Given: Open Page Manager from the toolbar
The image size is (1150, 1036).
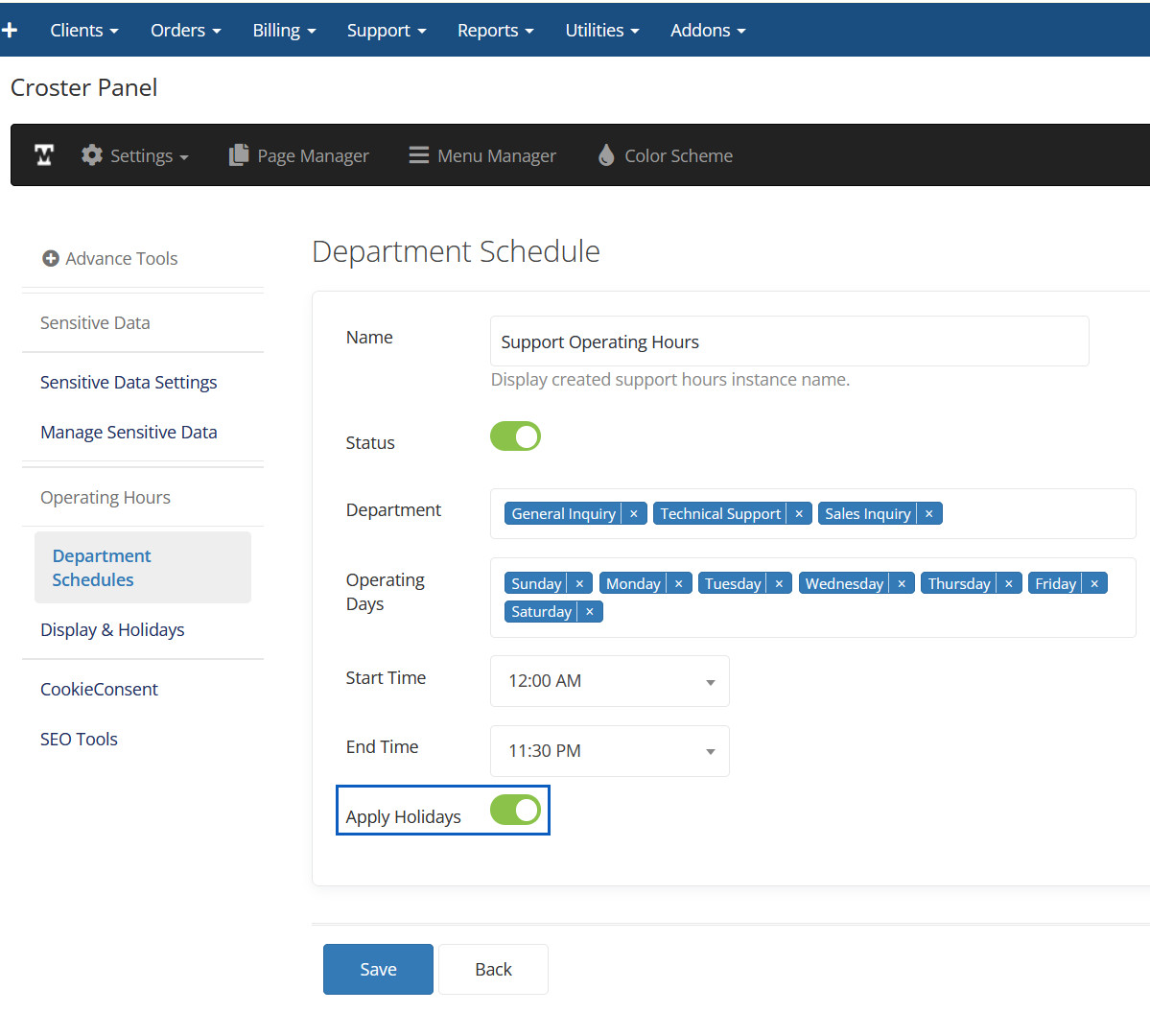Looking at the screenshot, I should point(298,155).
